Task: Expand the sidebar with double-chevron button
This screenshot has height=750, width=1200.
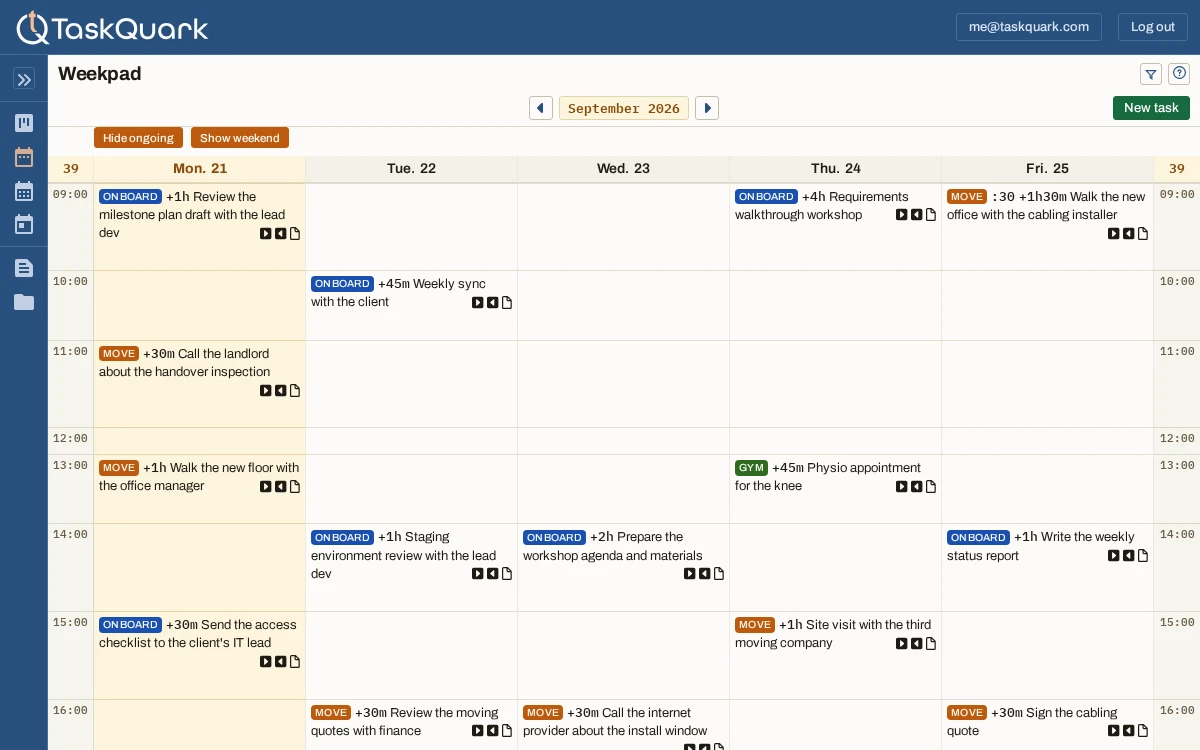Action: [x=24, y=79]
